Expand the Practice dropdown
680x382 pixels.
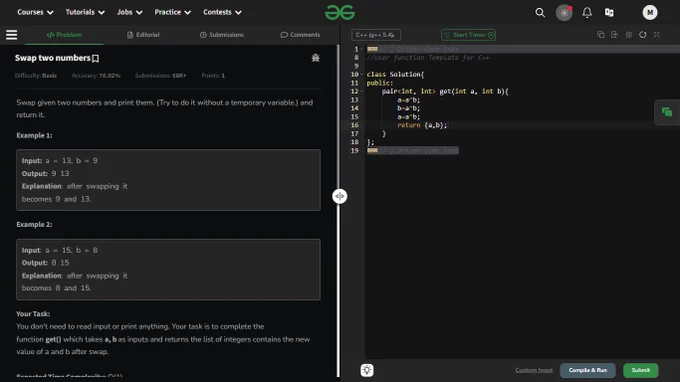click(173, 12)
